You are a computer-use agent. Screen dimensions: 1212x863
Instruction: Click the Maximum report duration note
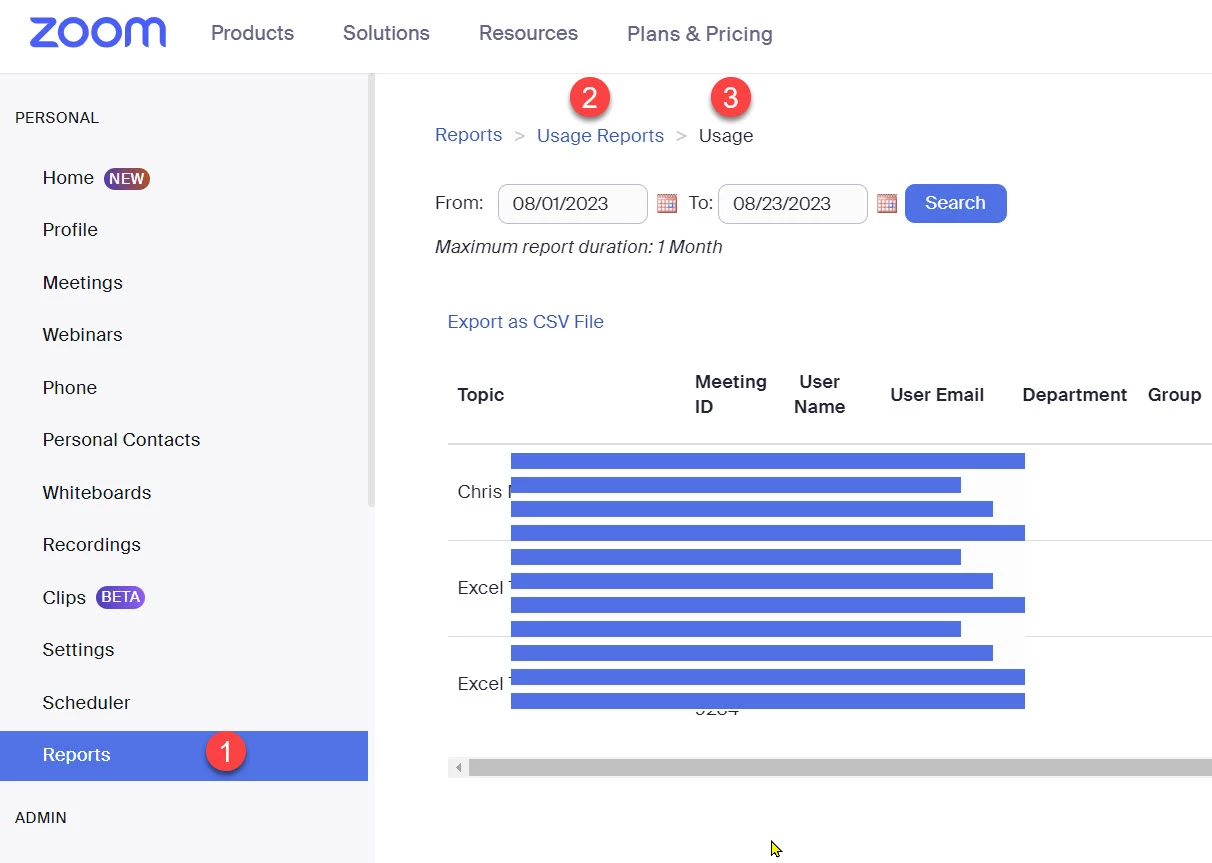[x=578, y=247]
